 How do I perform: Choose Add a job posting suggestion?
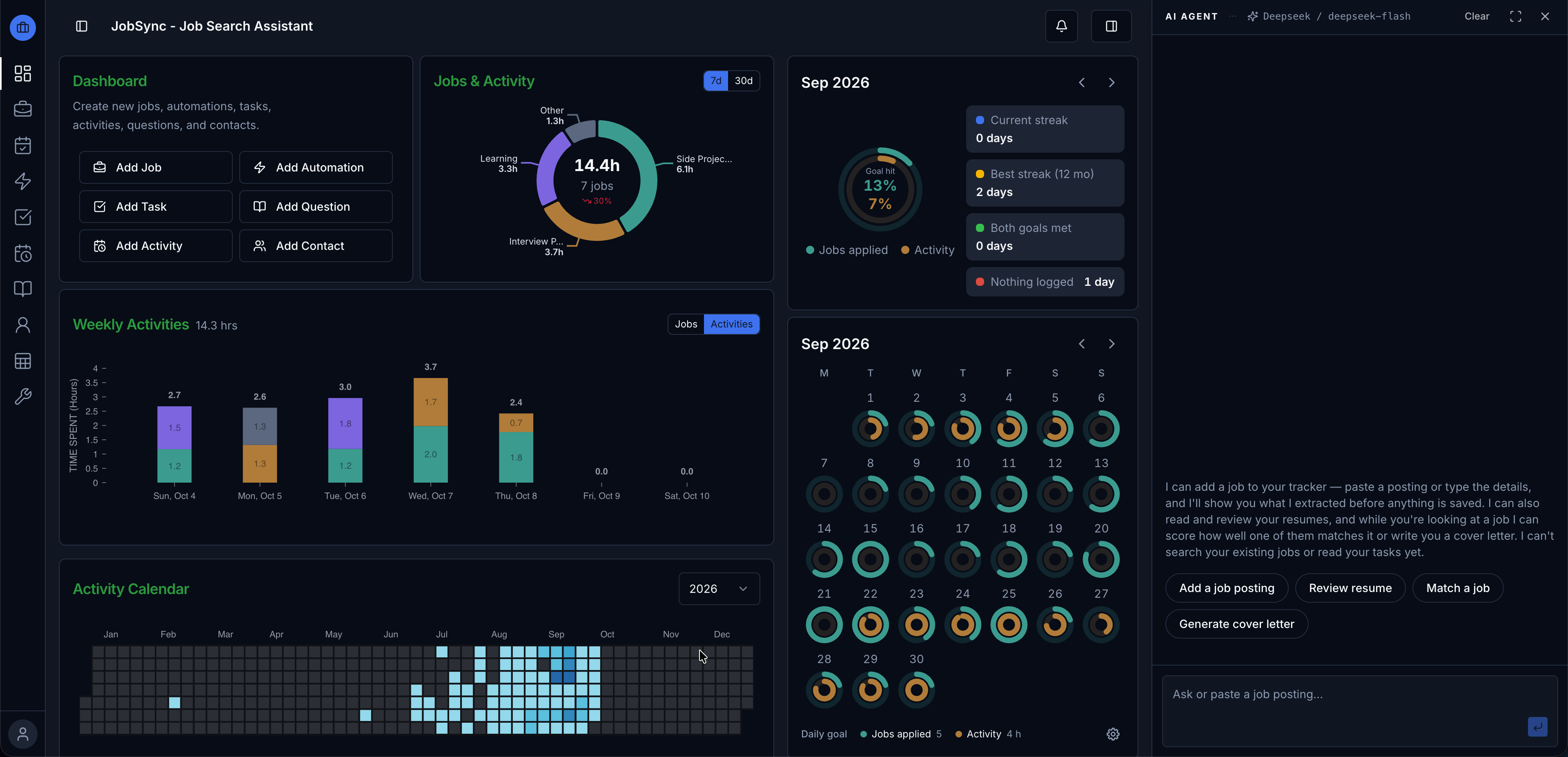(x=1227, y=588)
